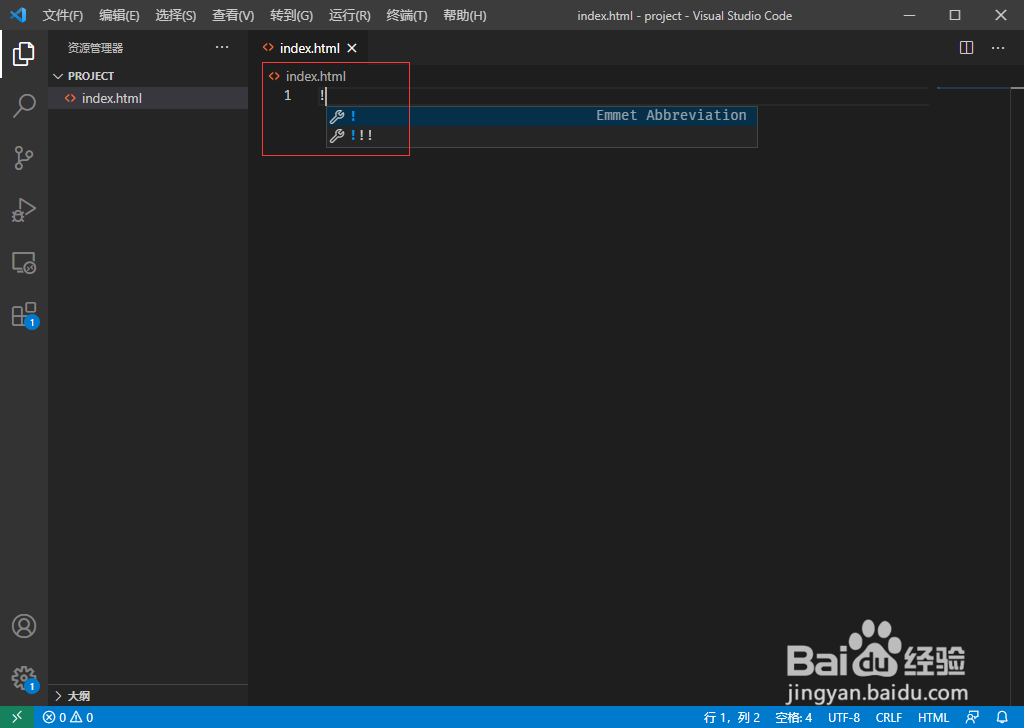Open the 查看(V) menu
Screen dimensions: 1024x728
(x=233, y=16)
